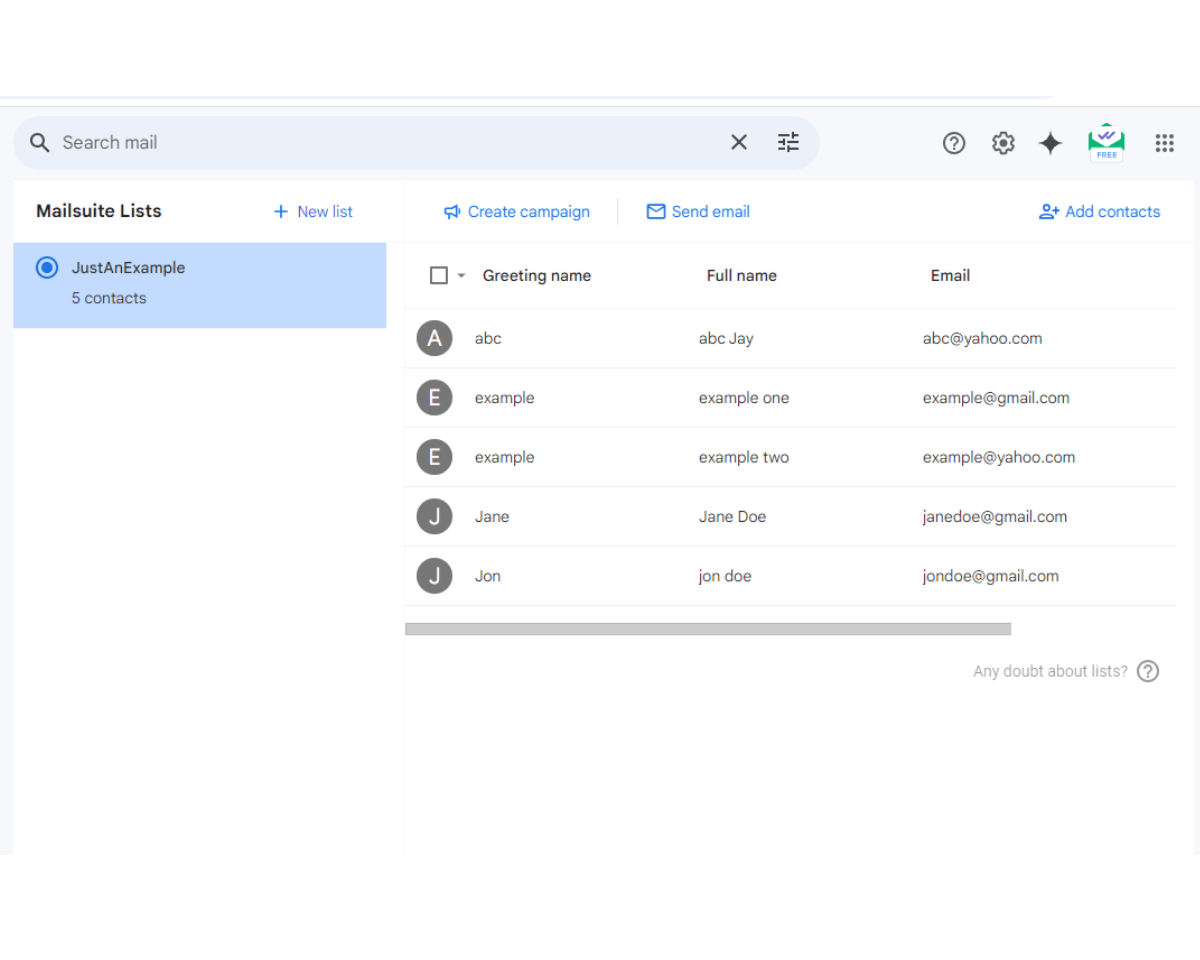Click the 'example two' full name
This screenshot has height=960, width=1200.
coord(744,458)
